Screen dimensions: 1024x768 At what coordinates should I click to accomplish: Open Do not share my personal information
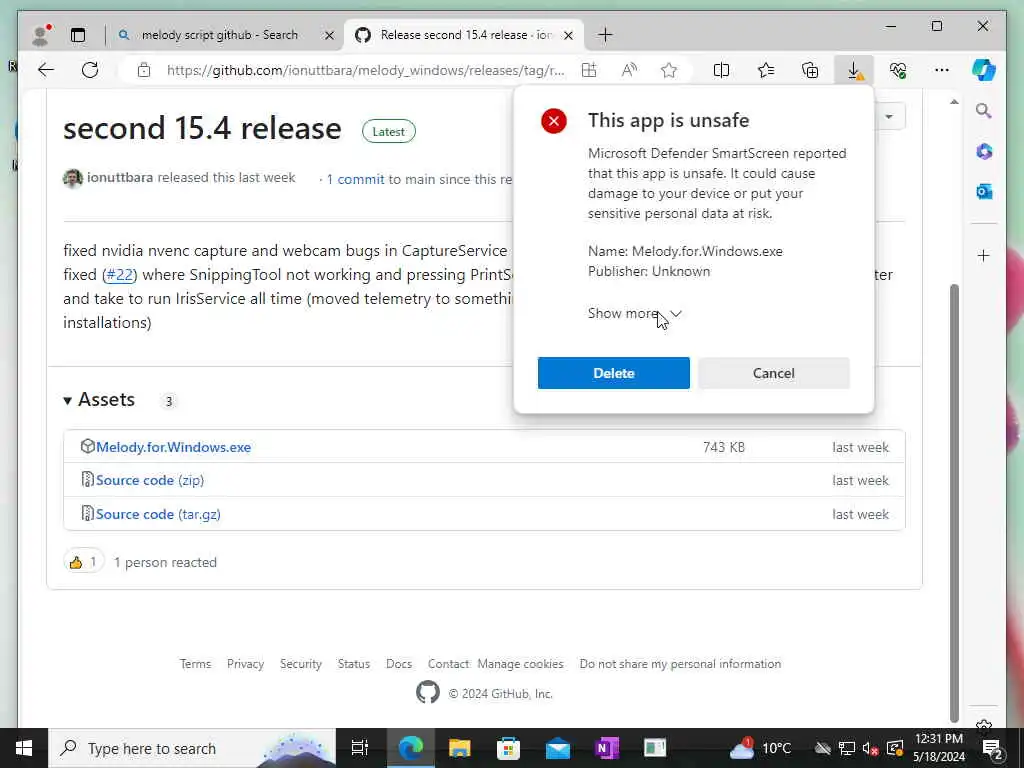(680, 664)
